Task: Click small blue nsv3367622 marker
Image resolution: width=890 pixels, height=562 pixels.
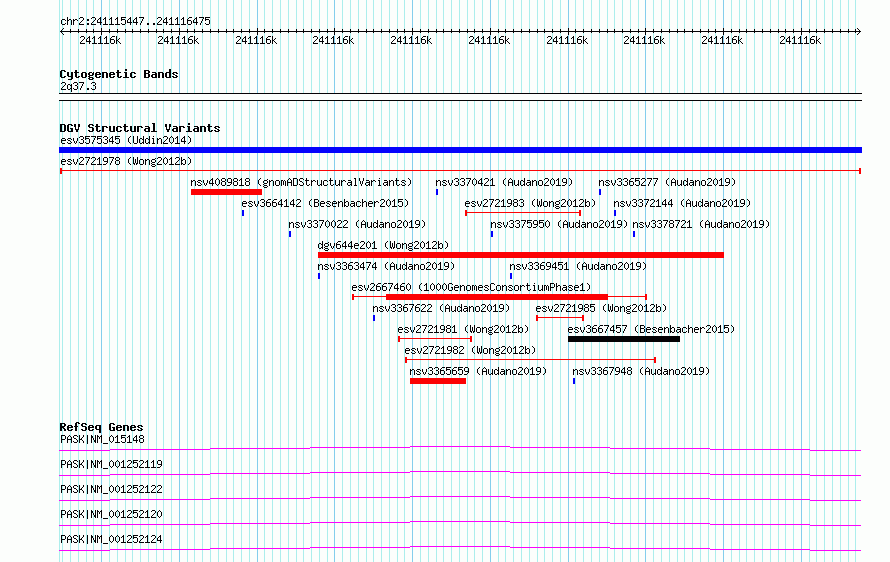Action: [374, 318]
